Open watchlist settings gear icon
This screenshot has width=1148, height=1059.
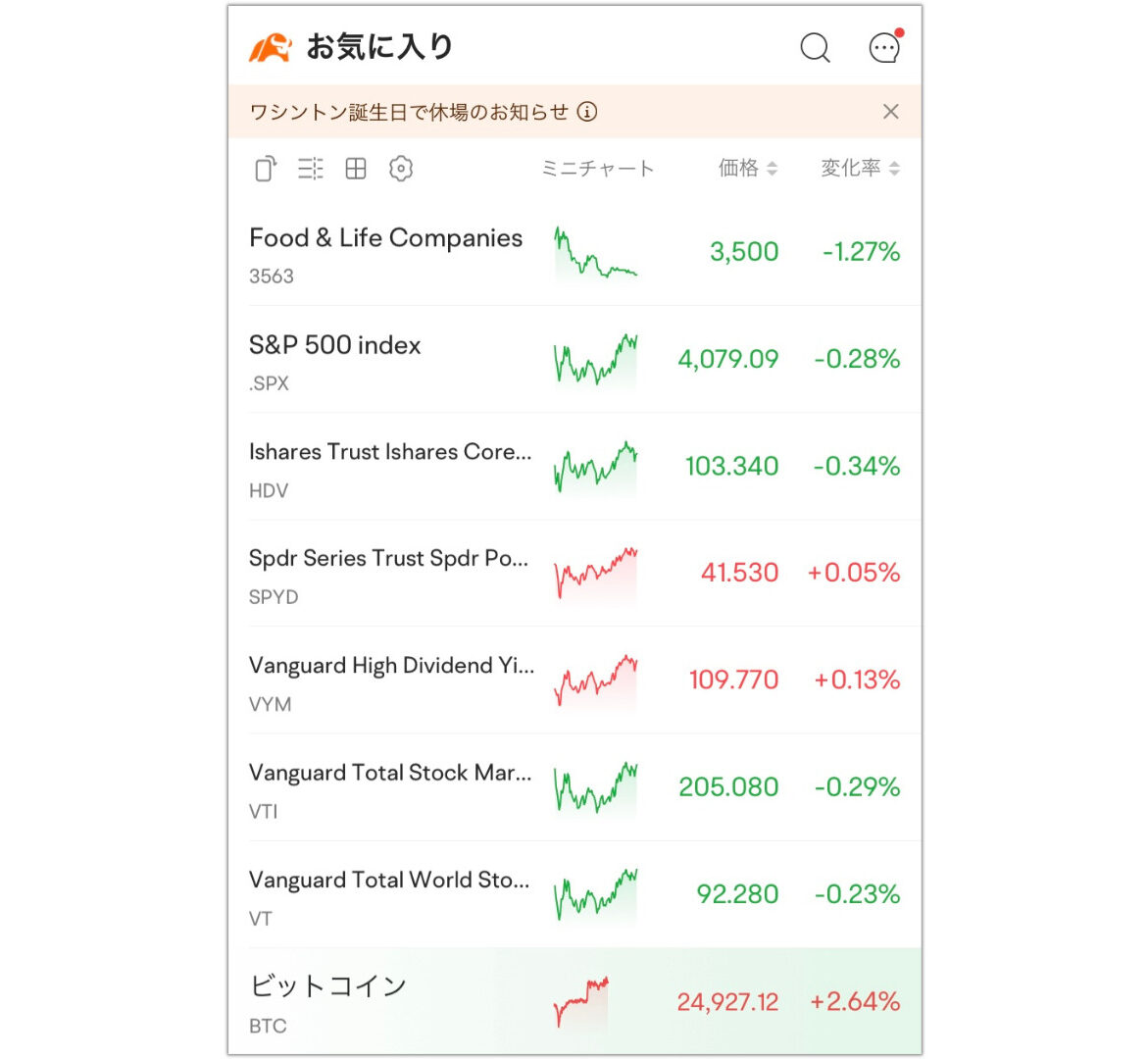point(401,169)
